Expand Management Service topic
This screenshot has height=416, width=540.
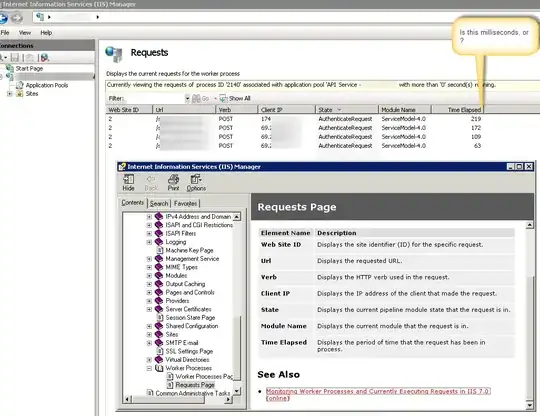pyautogui.click(x=149, y=259)
